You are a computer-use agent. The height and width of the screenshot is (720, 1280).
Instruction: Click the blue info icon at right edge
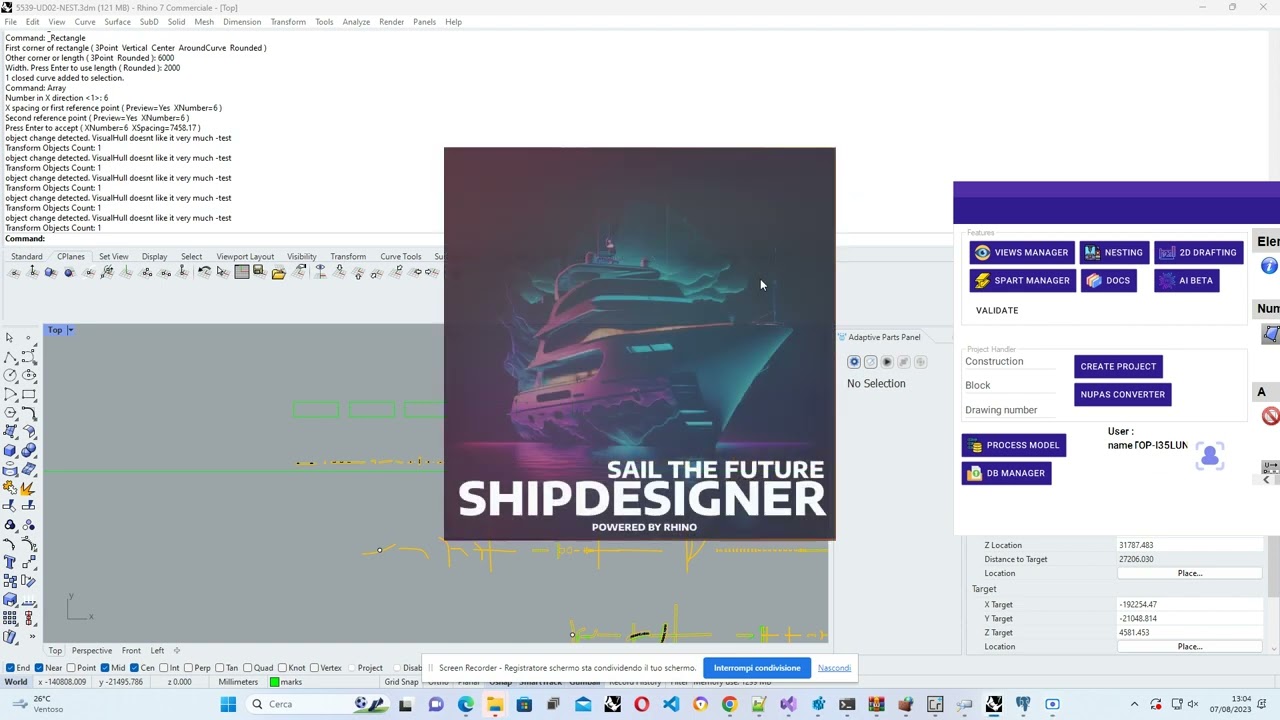[x=1270, y=266]
